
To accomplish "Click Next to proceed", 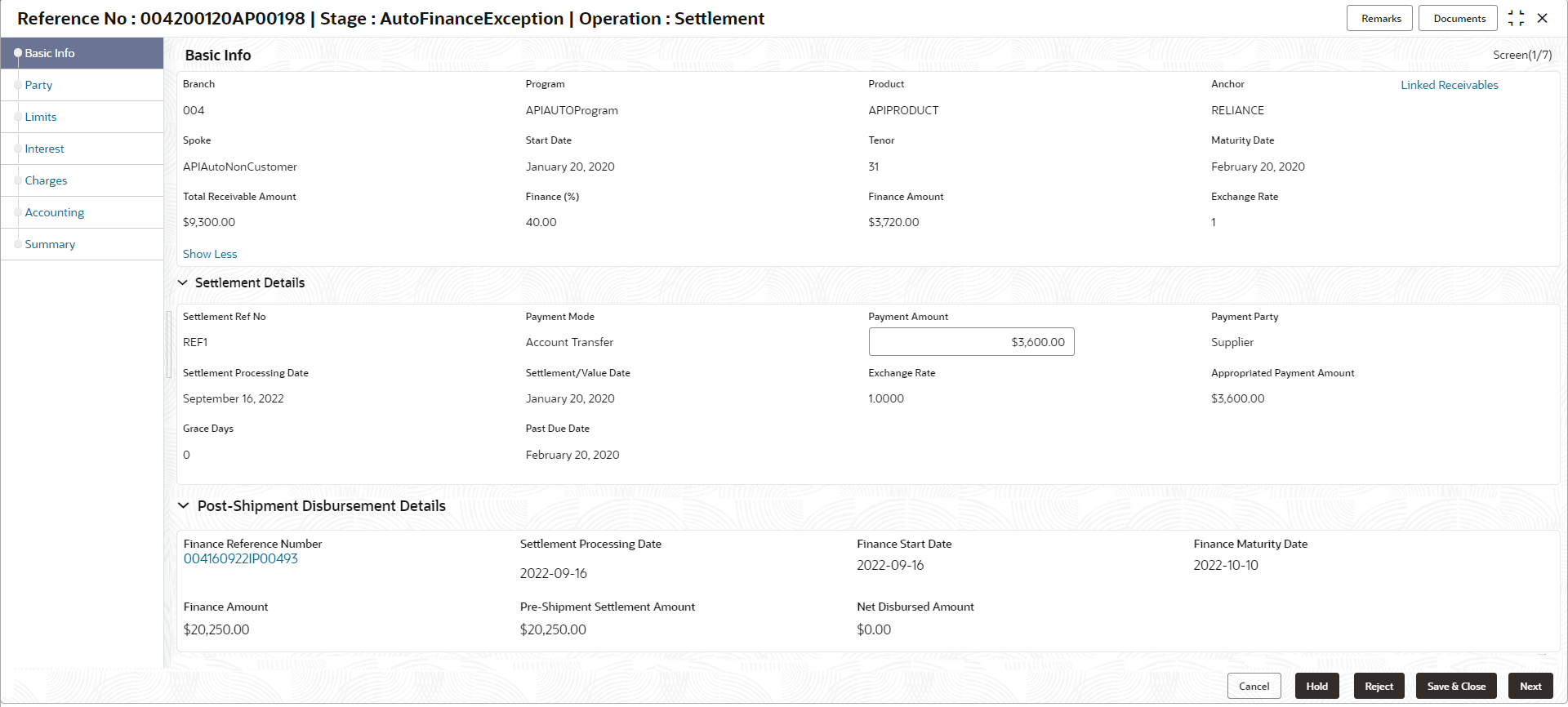I will pyautogui.click(x=1530, y=686).
